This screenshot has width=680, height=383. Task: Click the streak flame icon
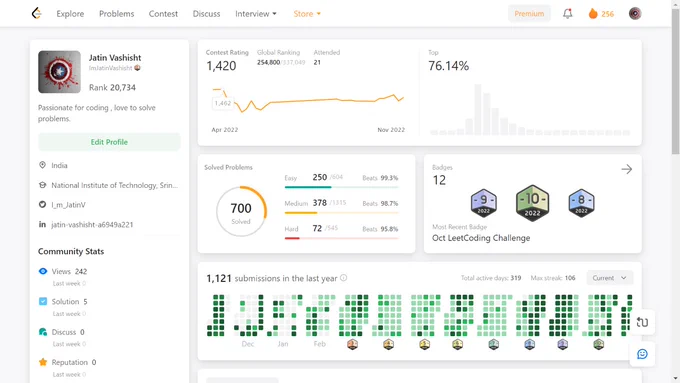click(593, 13)
